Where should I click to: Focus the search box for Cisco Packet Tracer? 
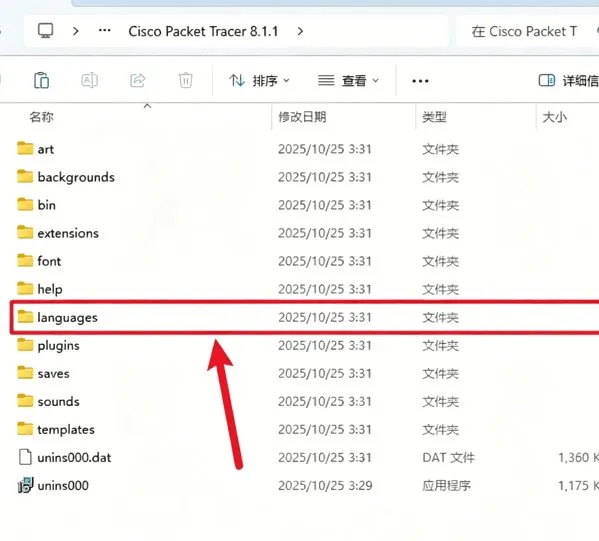click(x=527, y=31)
